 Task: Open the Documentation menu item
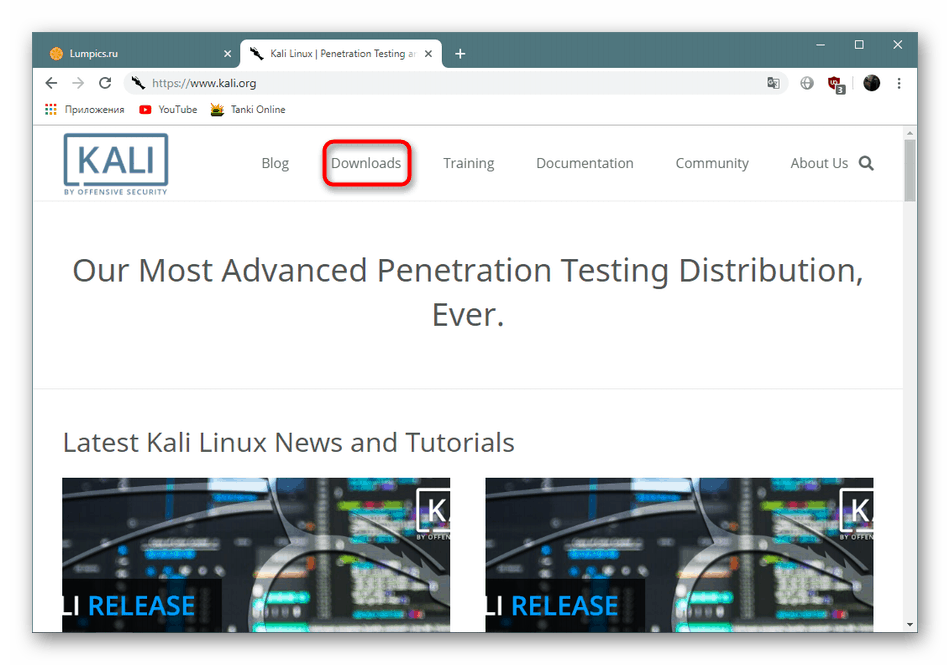pos(585,163)
